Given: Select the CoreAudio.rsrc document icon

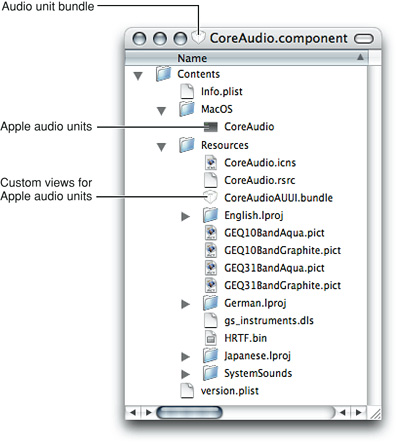Looking at the screenshot, I should coord(211,180).
